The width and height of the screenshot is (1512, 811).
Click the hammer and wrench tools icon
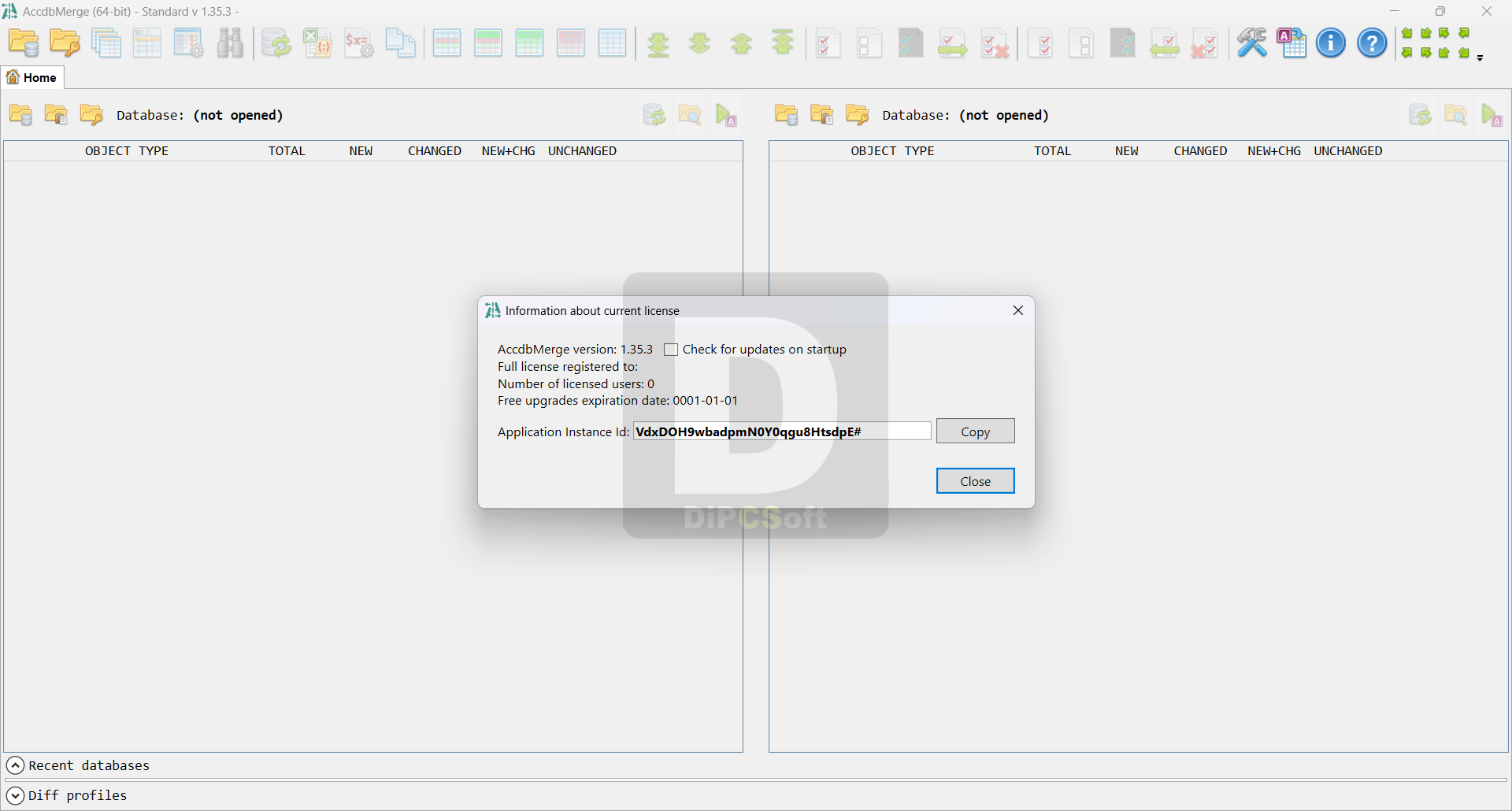(x=1251, y=43)
